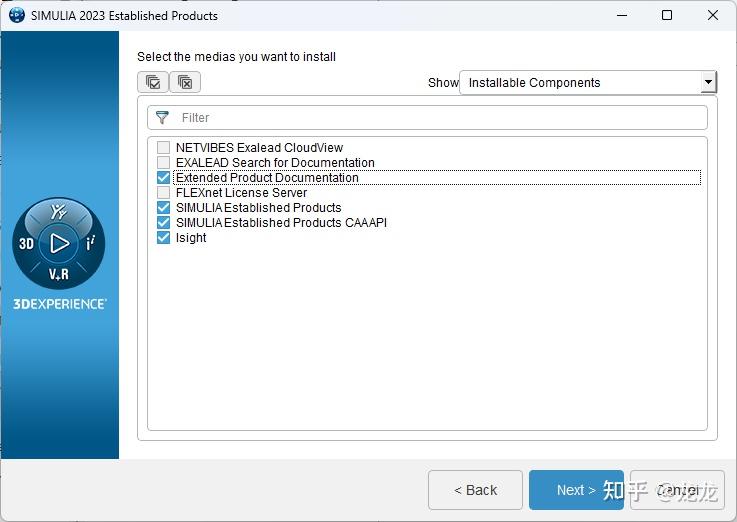This screenshot has height=522, width=737.
Task: Click the 3DEXPERIENCE compass play icon
Action: (59, 243)
